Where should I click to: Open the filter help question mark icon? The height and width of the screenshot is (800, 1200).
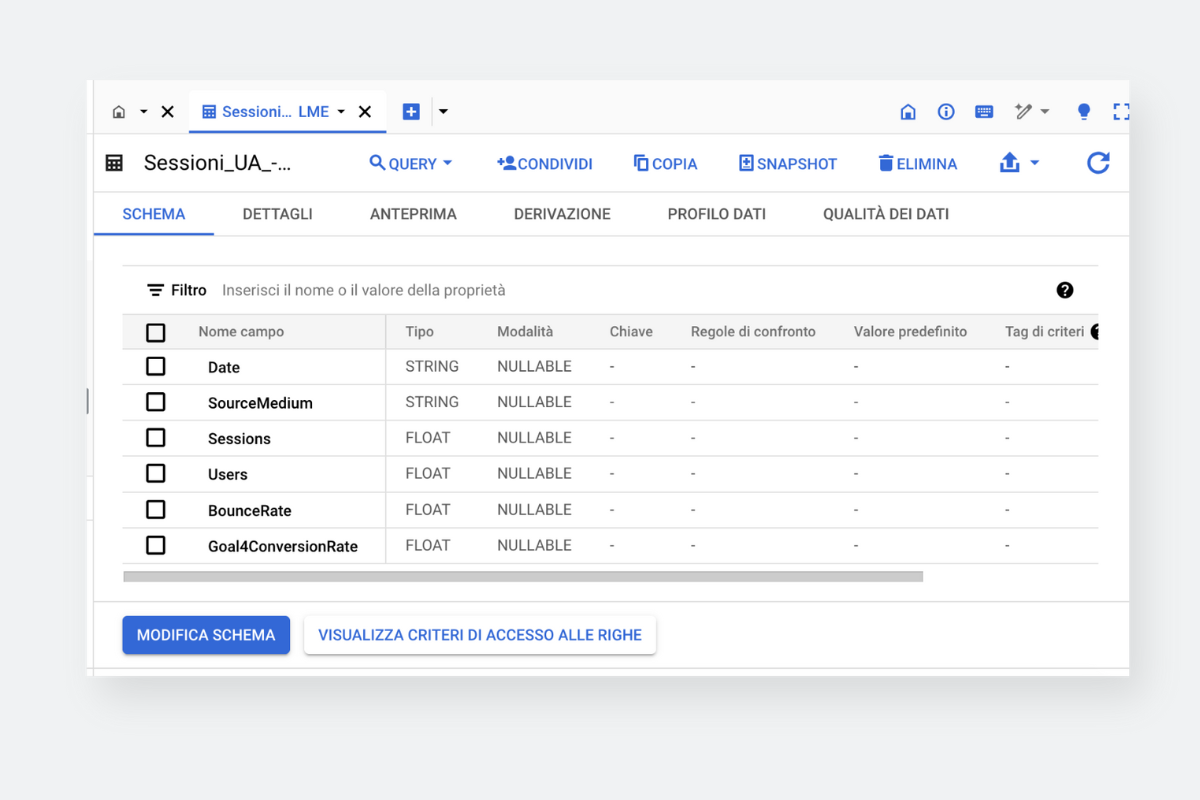1065,290
